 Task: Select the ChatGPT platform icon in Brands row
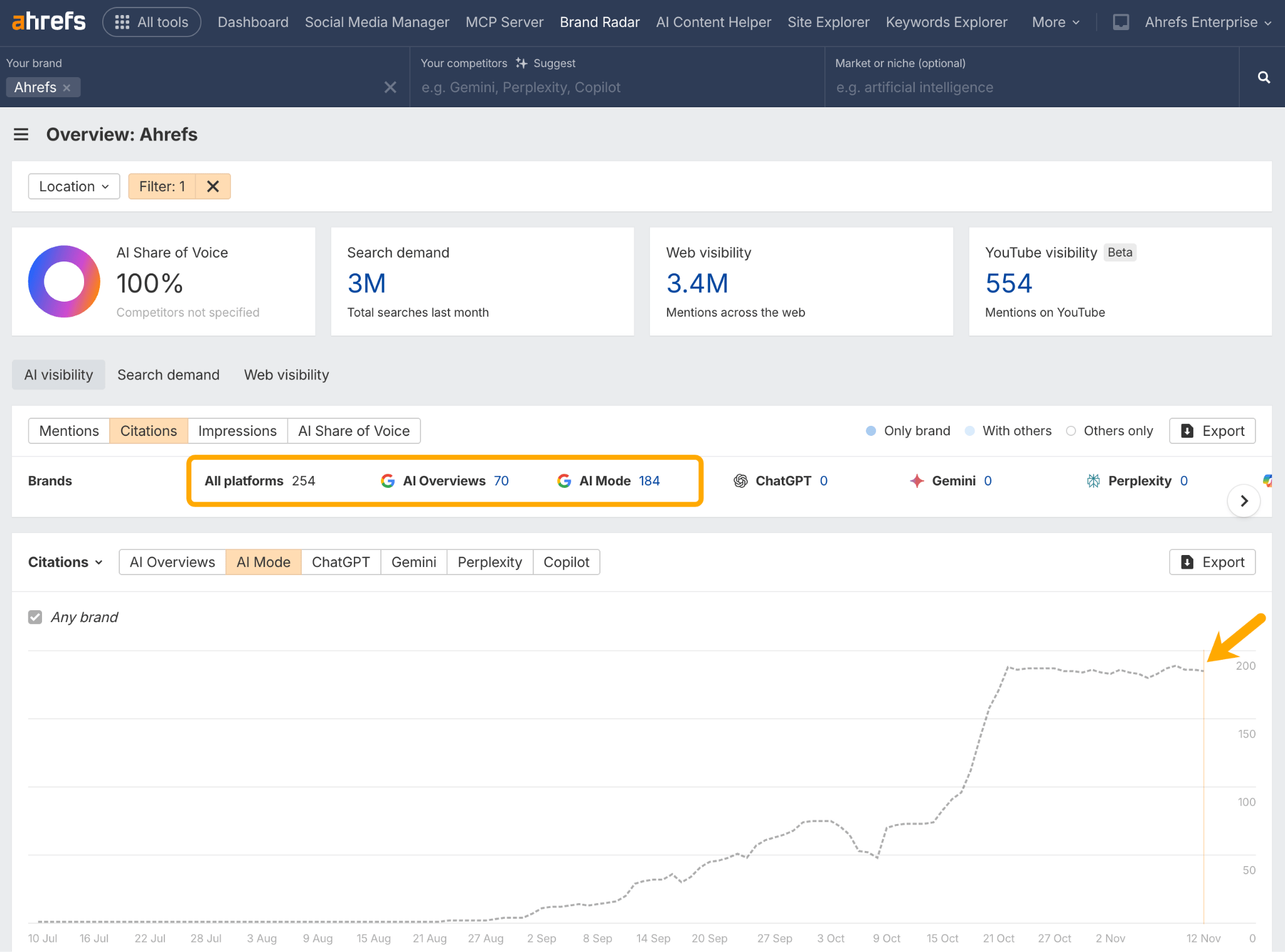click(741, 480)
